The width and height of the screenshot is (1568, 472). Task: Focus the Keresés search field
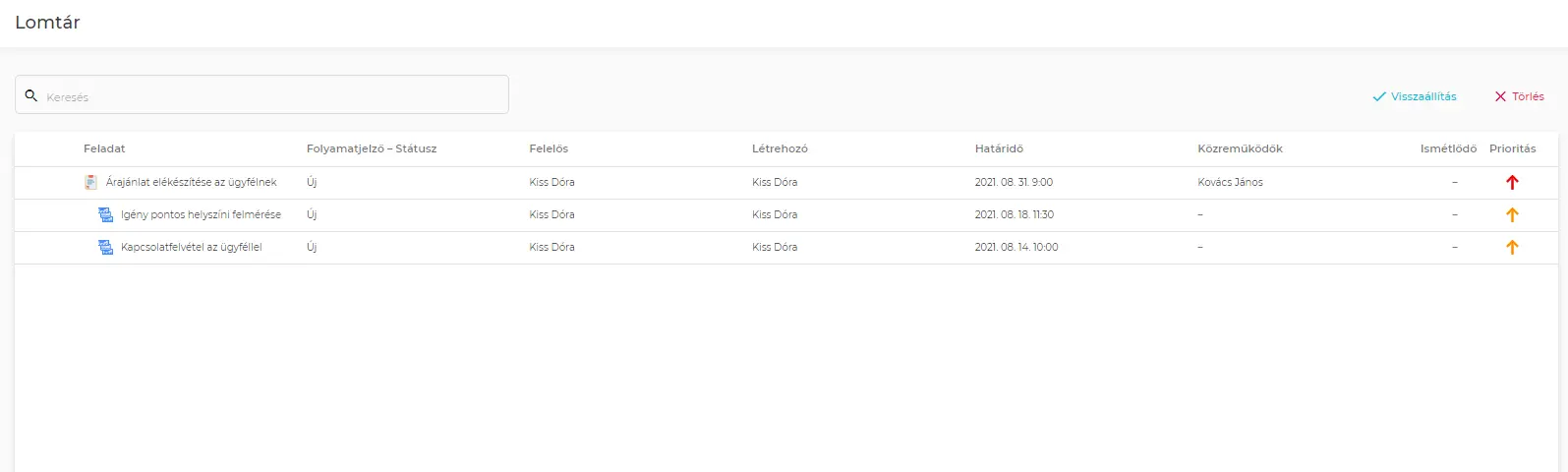tap(270, 96)
